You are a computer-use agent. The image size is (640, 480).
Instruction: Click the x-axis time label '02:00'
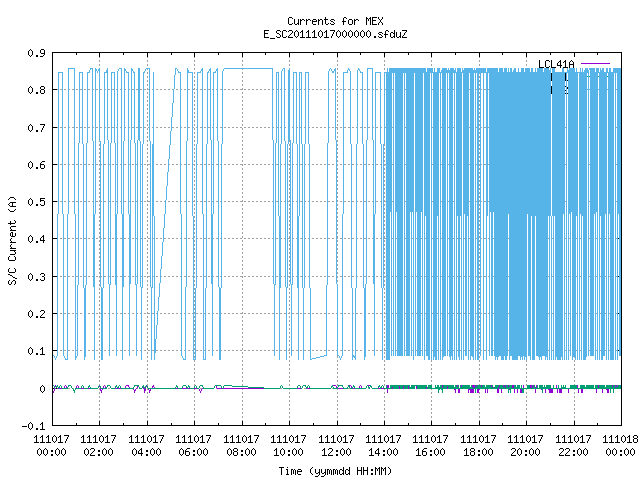coord(98,452)
